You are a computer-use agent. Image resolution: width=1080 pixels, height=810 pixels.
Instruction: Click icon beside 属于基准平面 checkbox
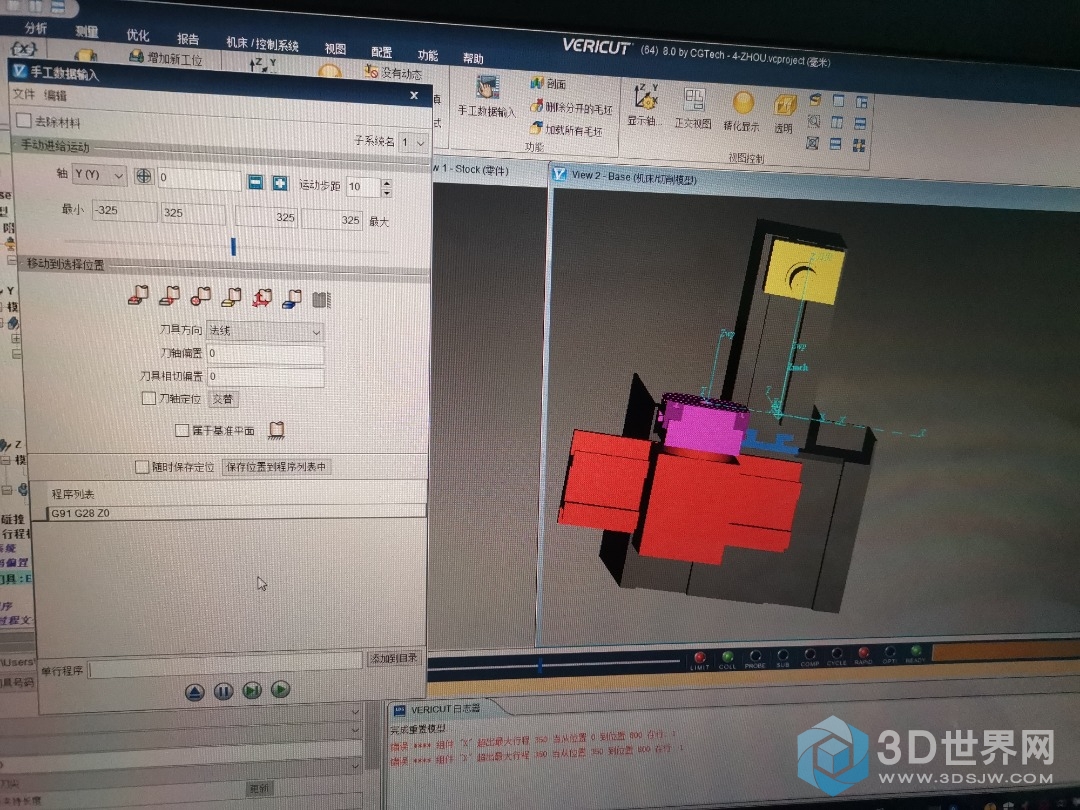tap(276, 429)
